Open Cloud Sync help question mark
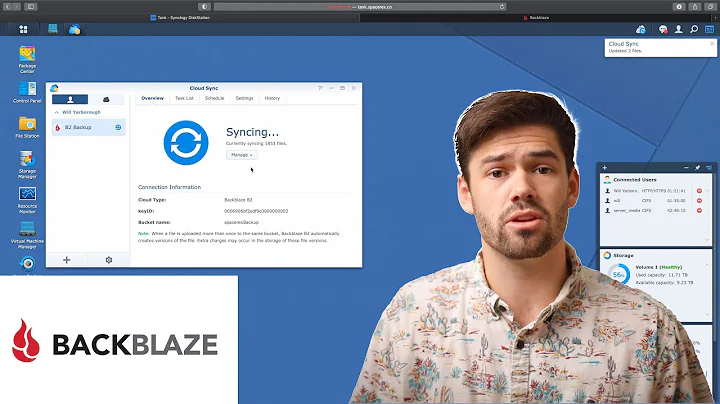This screenshot has height=404, width=720. tap(320, 88)
